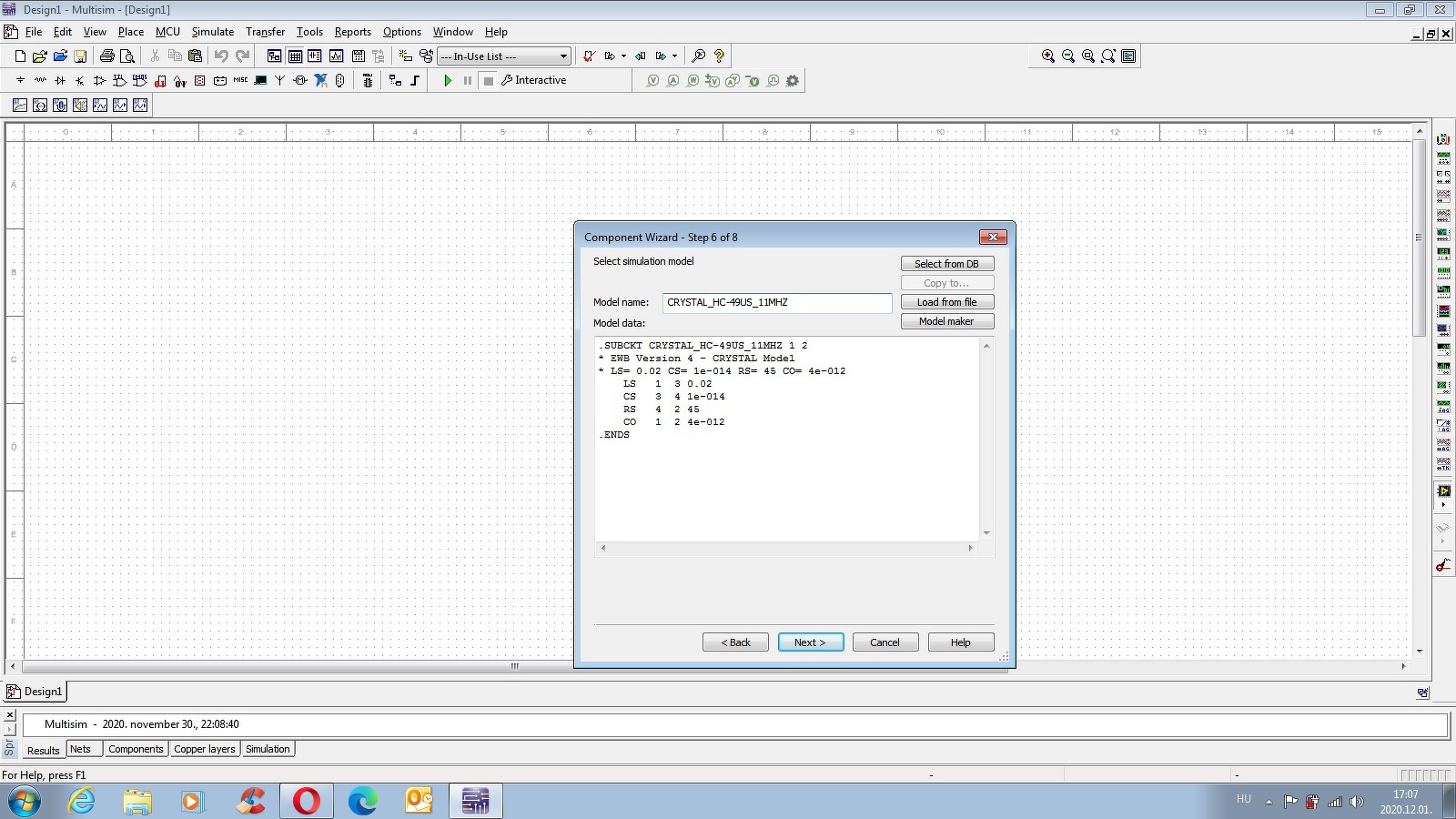Save the design with the floppy icon
Screen dimensions: 1456x819
point(80,56)
